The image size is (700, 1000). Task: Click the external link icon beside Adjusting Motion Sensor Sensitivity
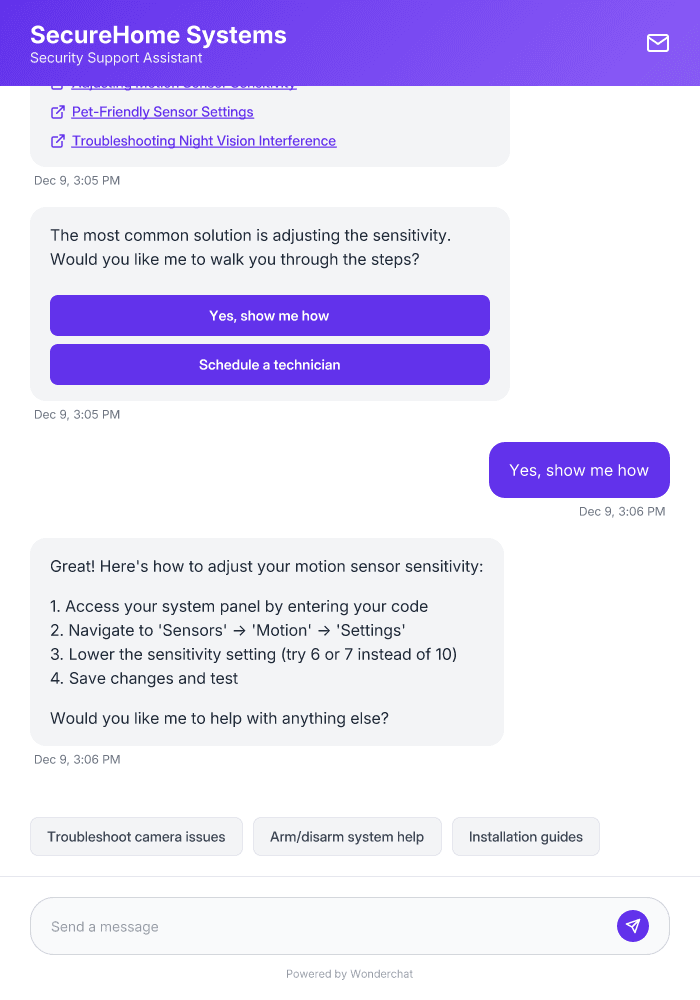click(x=56, y=83)
